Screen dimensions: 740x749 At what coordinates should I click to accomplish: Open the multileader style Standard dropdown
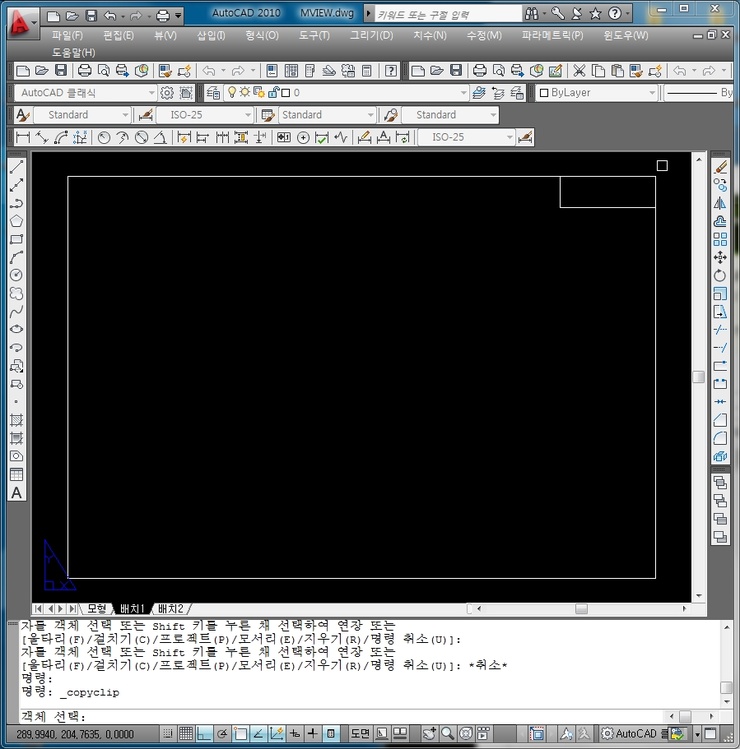click(450, 115)
